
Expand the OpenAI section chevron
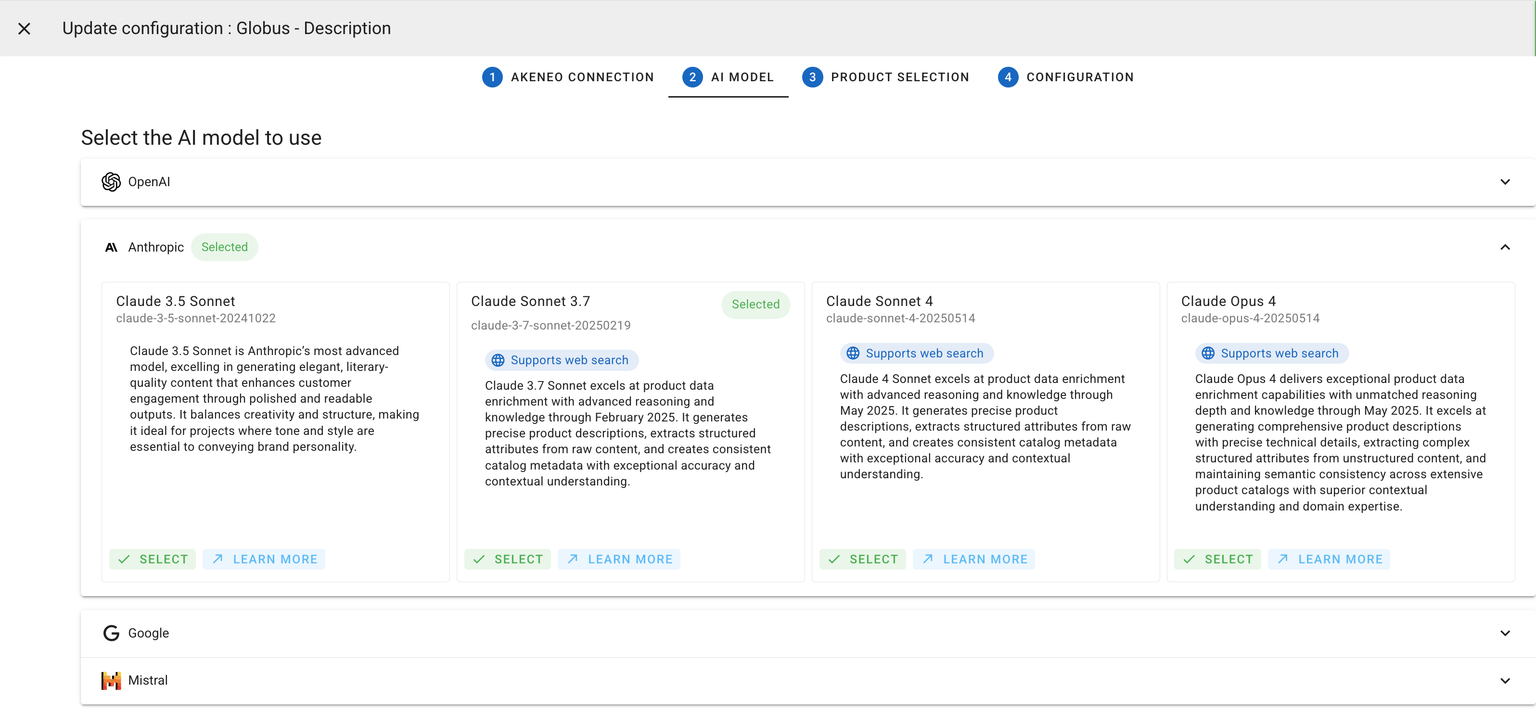[1505, 182]
